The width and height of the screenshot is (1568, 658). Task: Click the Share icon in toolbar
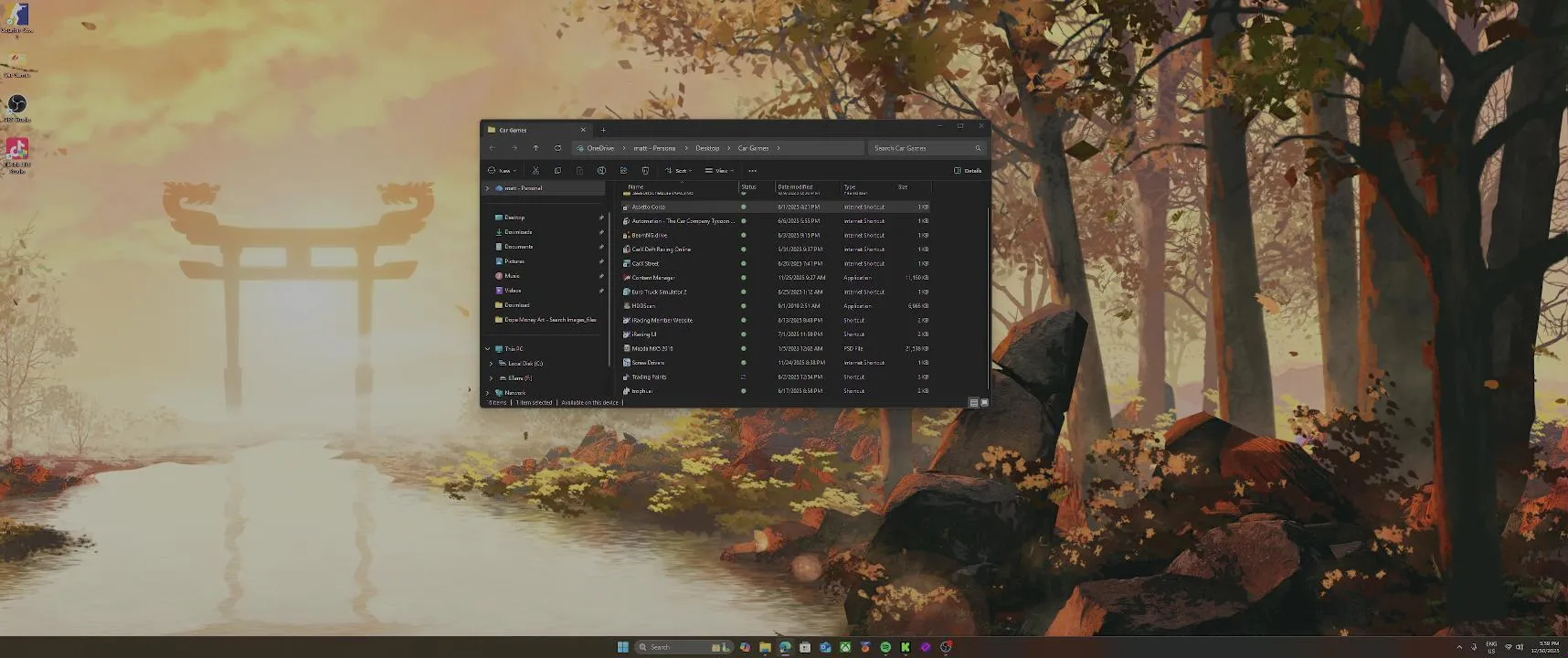(623, 171)
